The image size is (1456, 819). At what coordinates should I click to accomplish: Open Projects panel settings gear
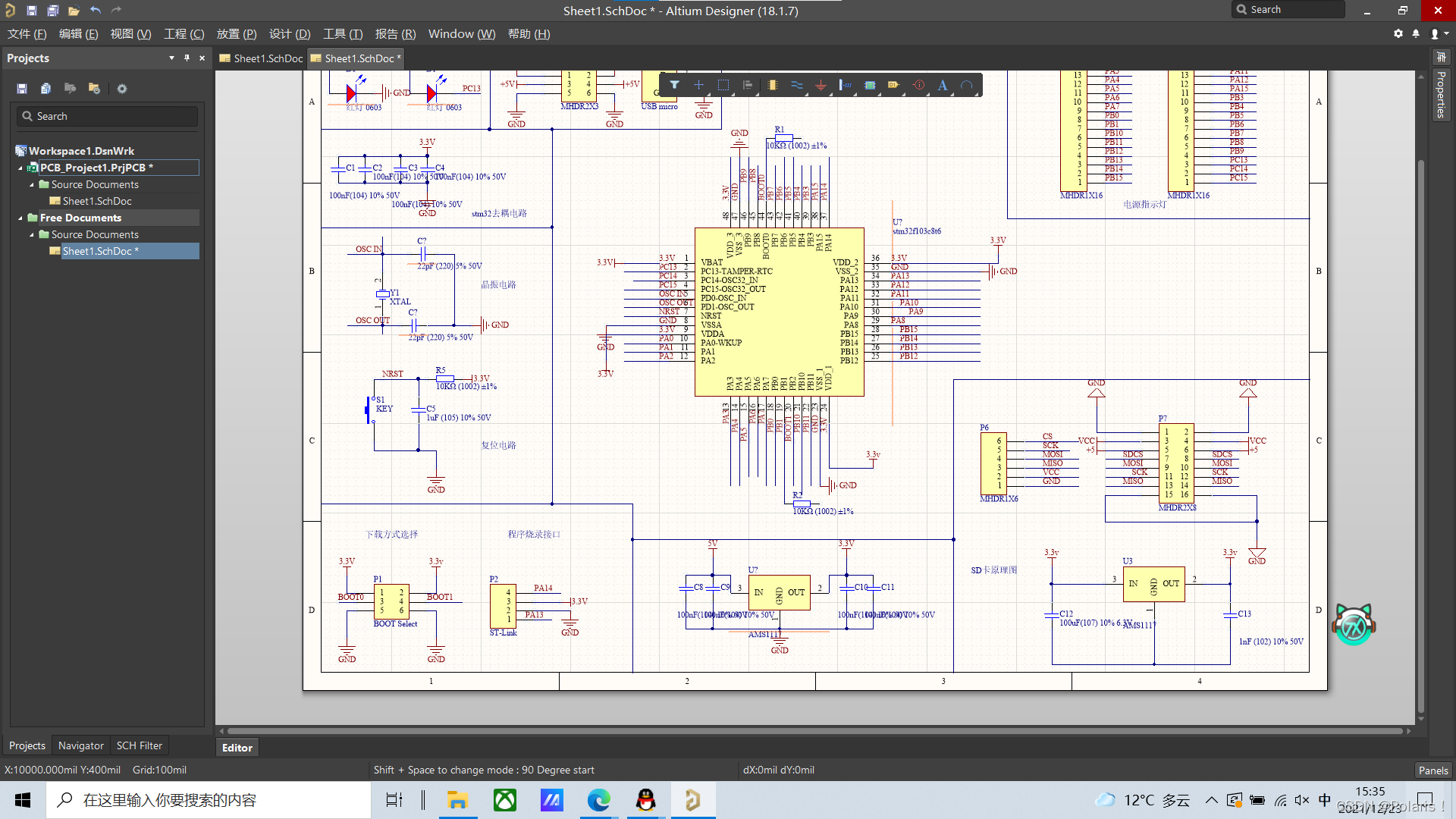coord(121,89)
